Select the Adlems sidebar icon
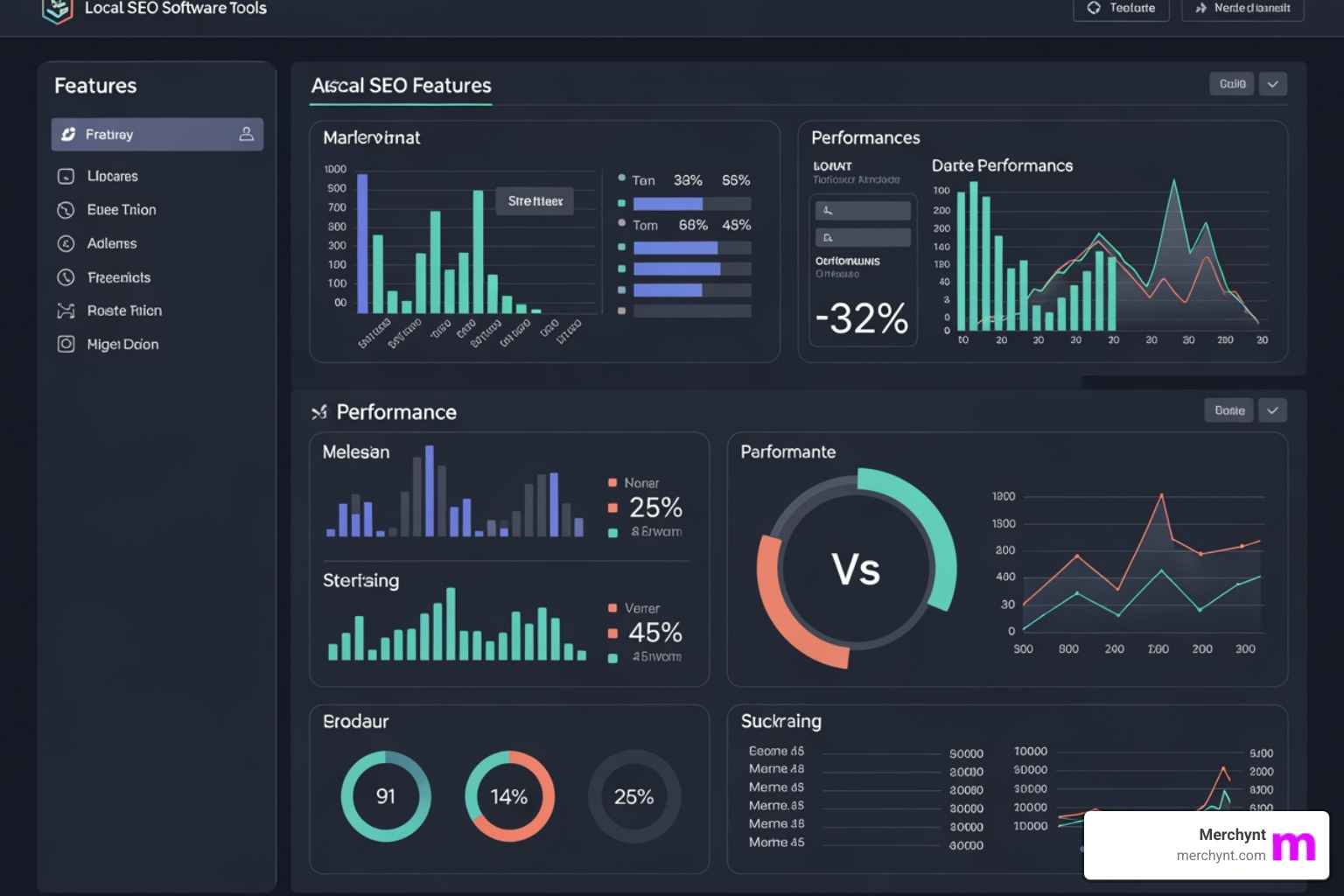Screen dimensions: 1344x896 [x=66, y=243]
